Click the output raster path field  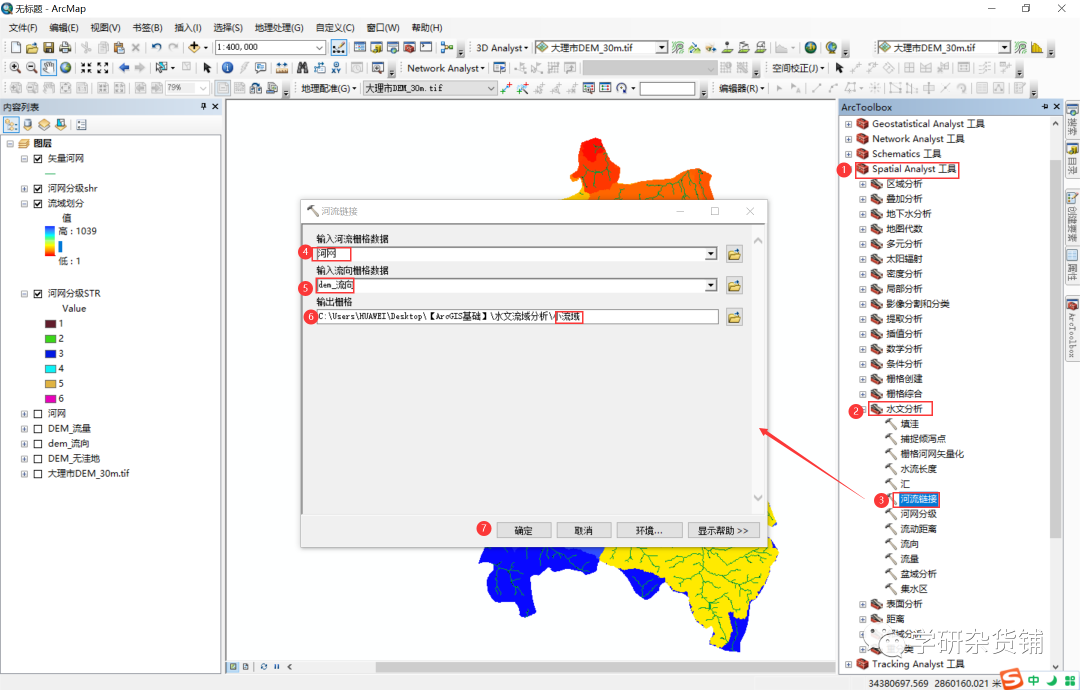click(x=517, y=317)
